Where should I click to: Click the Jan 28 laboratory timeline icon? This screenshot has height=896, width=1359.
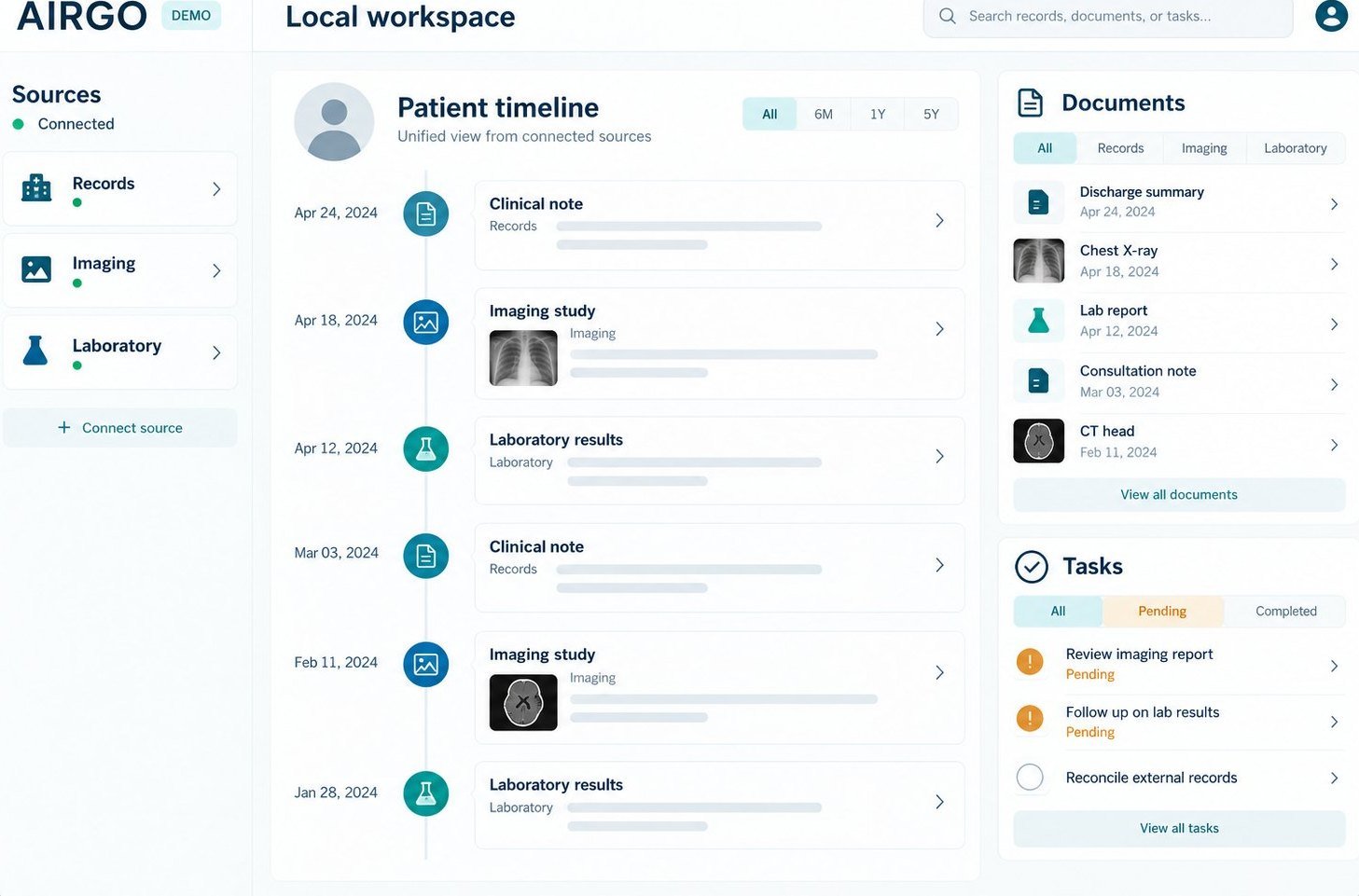pyautogui.click(x=426, y=793)
